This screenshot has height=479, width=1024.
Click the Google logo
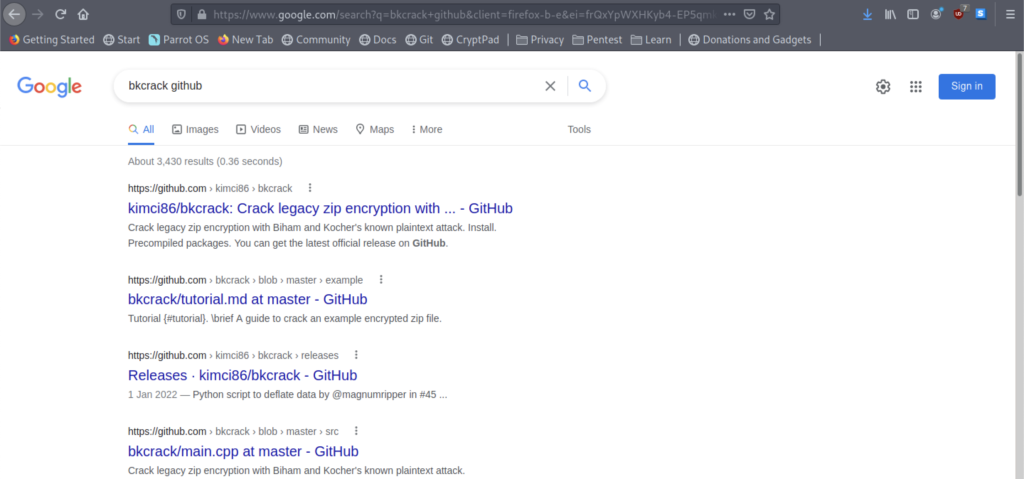pos(49,86)
